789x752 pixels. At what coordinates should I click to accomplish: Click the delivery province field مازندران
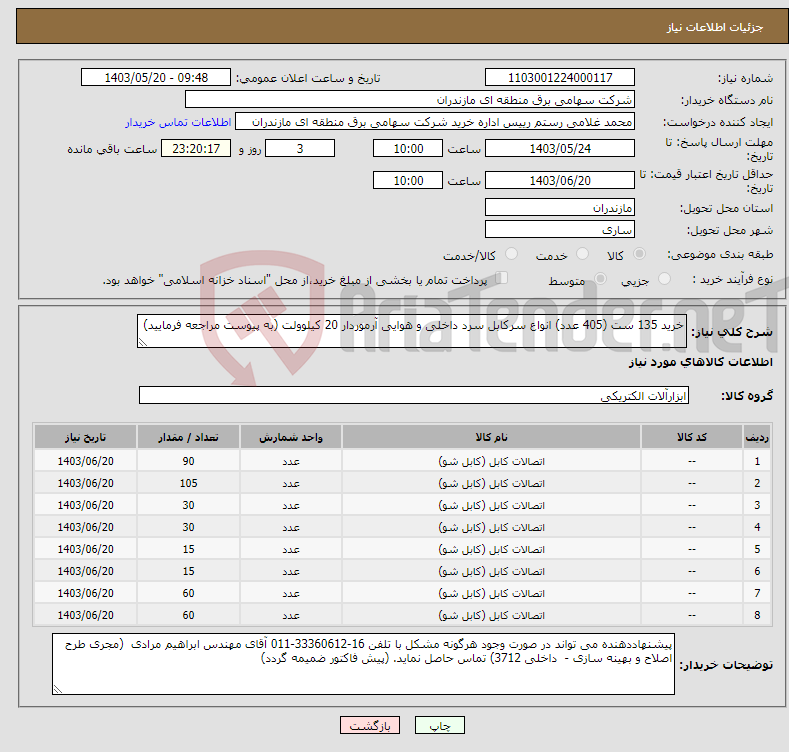[x=560, y=207]
